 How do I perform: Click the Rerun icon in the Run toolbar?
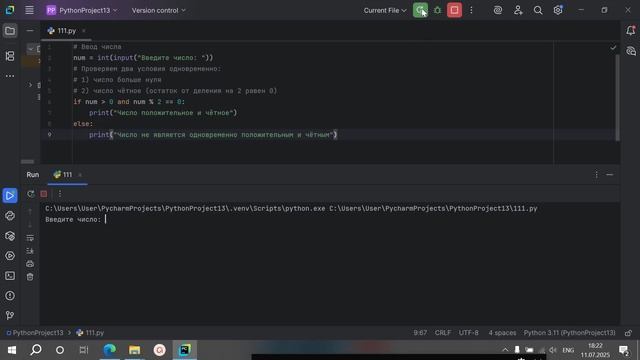point(31,194)
